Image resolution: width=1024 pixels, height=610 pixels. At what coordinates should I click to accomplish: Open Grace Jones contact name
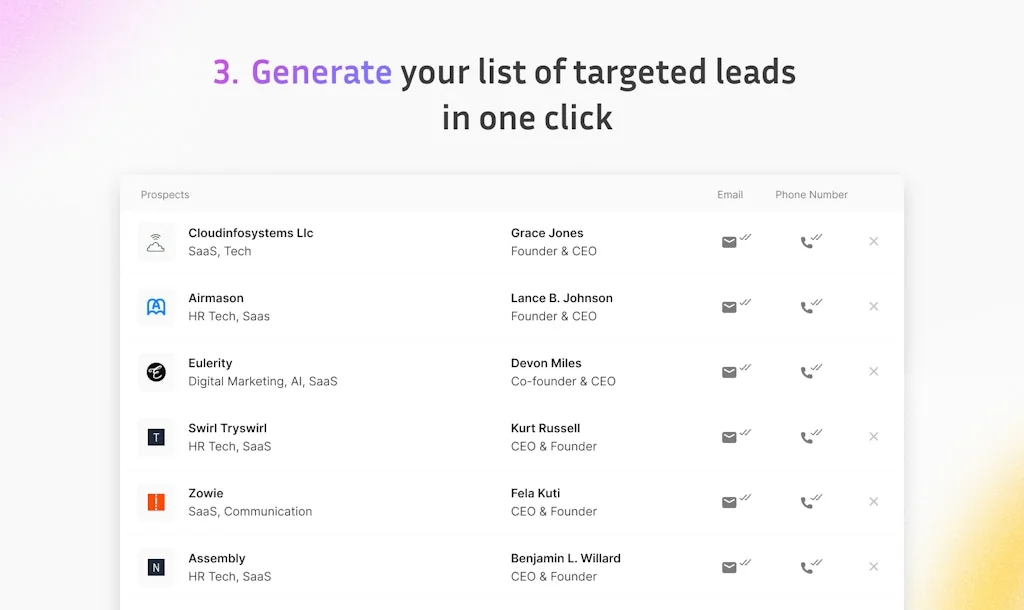coord(547,233)
